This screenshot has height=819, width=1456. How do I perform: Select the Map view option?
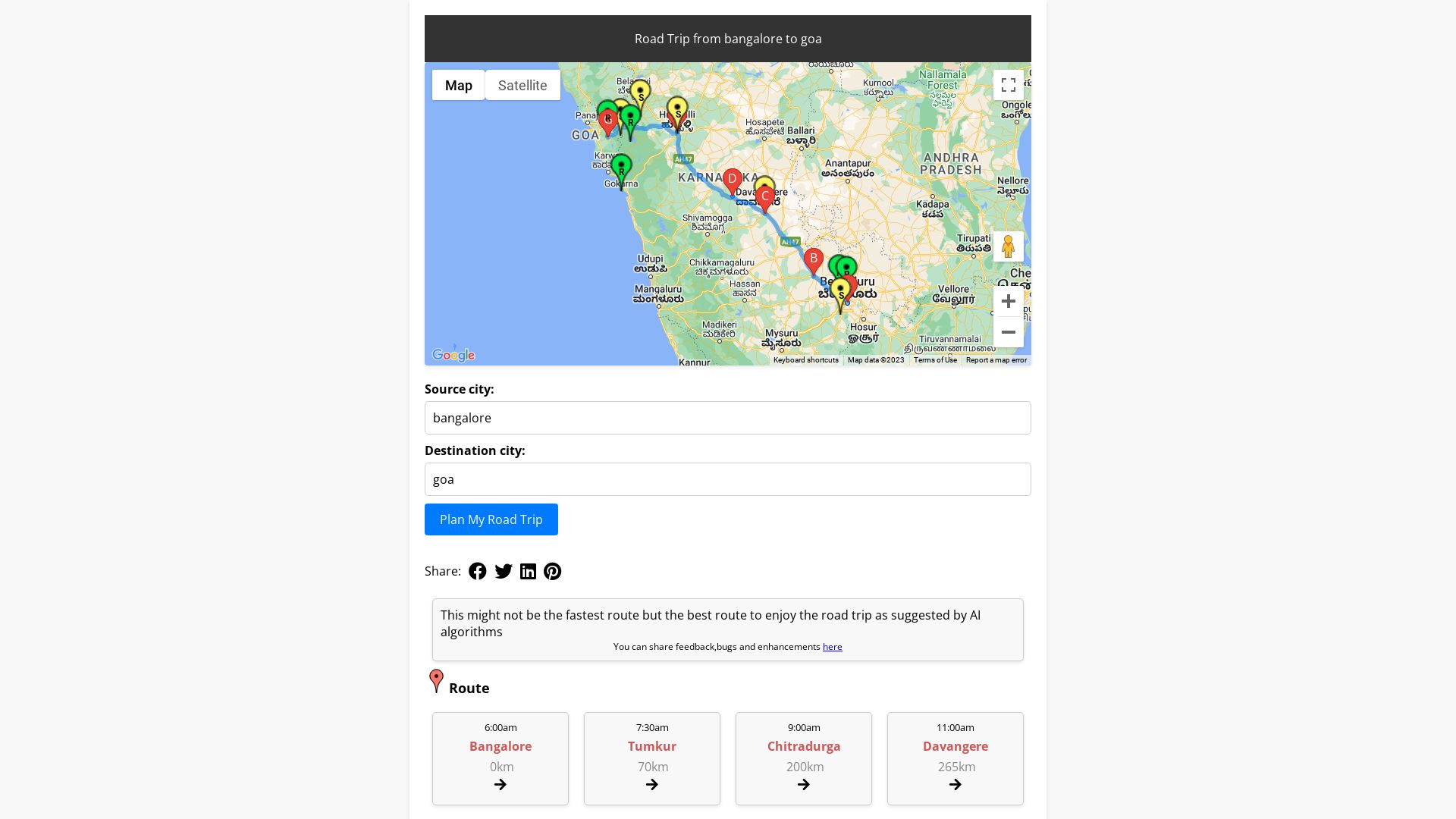[x=458, y=85]
